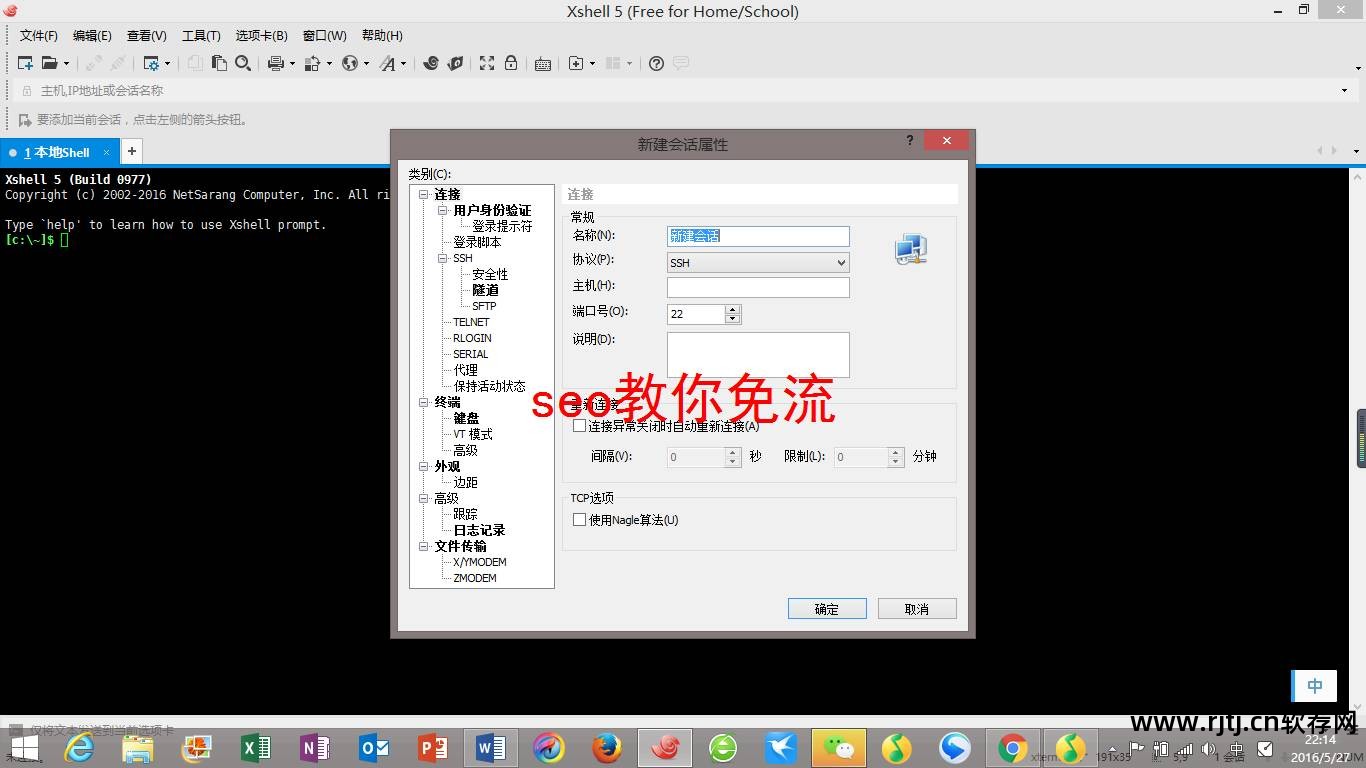Click the 名称 session name field
This screenshot has width=1366, height=768.
tap(758, 236)
